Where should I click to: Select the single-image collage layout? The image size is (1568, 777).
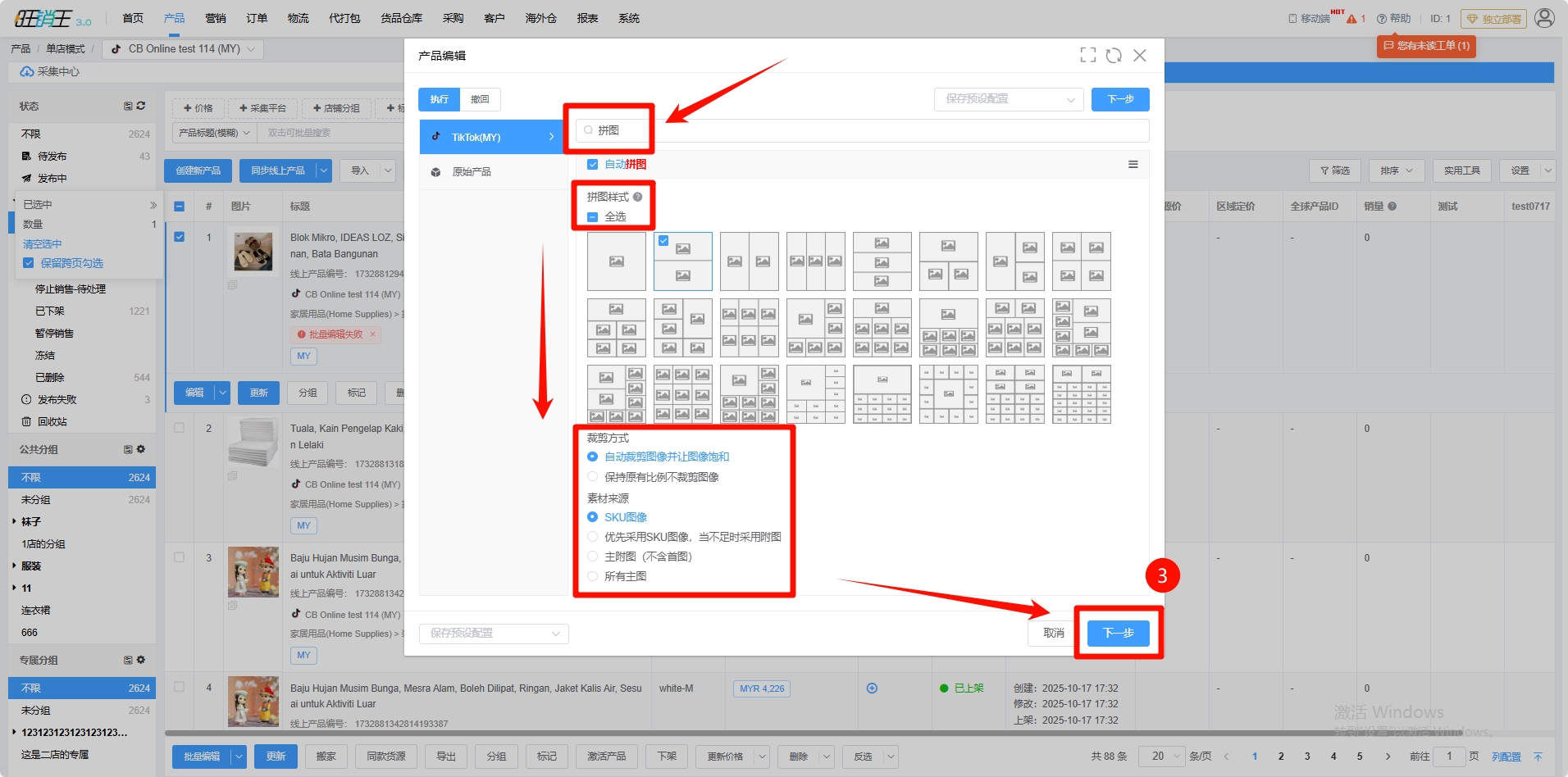616,261
